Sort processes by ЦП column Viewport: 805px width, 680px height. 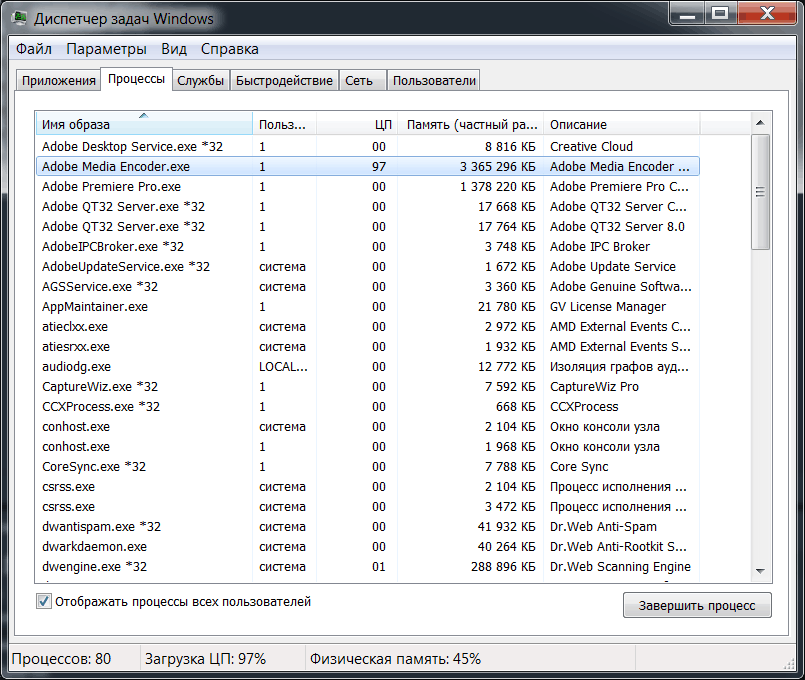tap(357, 124)
